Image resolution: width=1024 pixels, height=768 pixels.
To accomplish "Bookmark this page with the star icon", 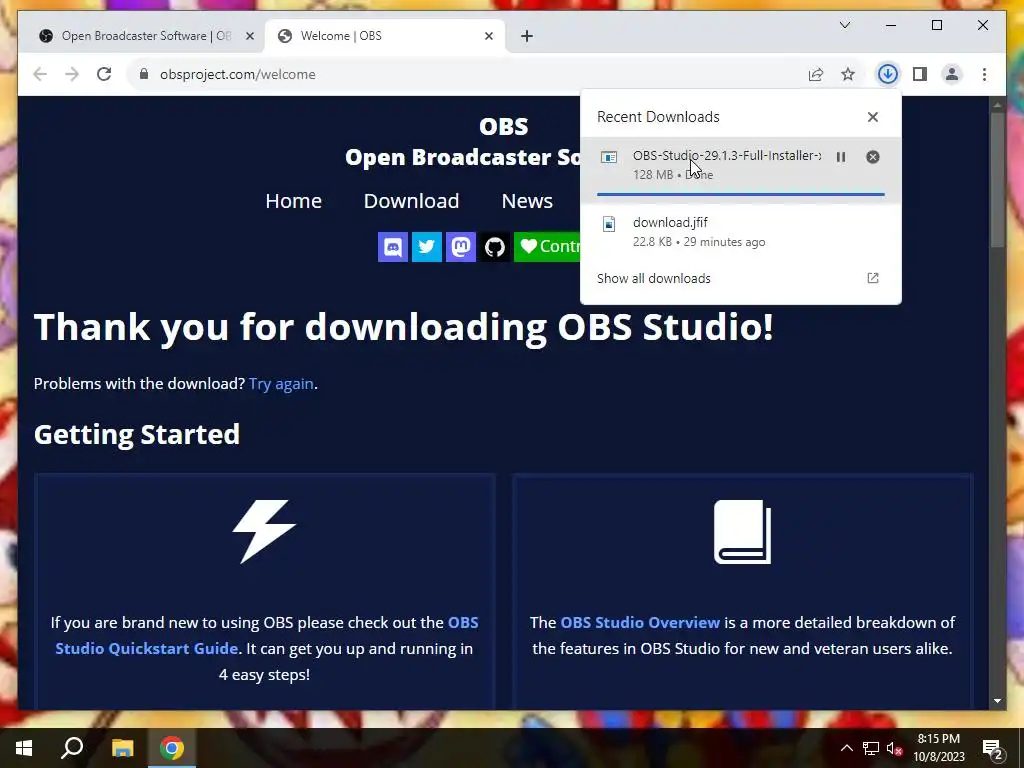I will [x=848, y=74].
